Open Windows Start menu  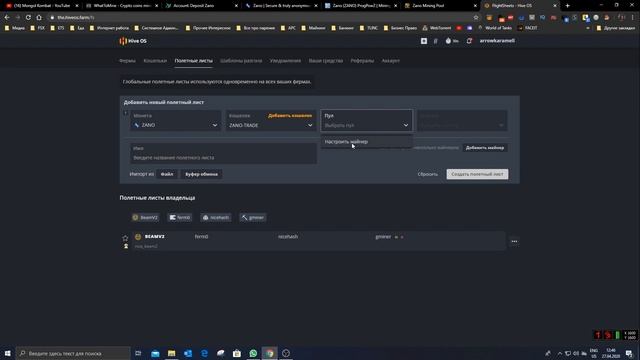pyautogui.click(x=7, y=353)
